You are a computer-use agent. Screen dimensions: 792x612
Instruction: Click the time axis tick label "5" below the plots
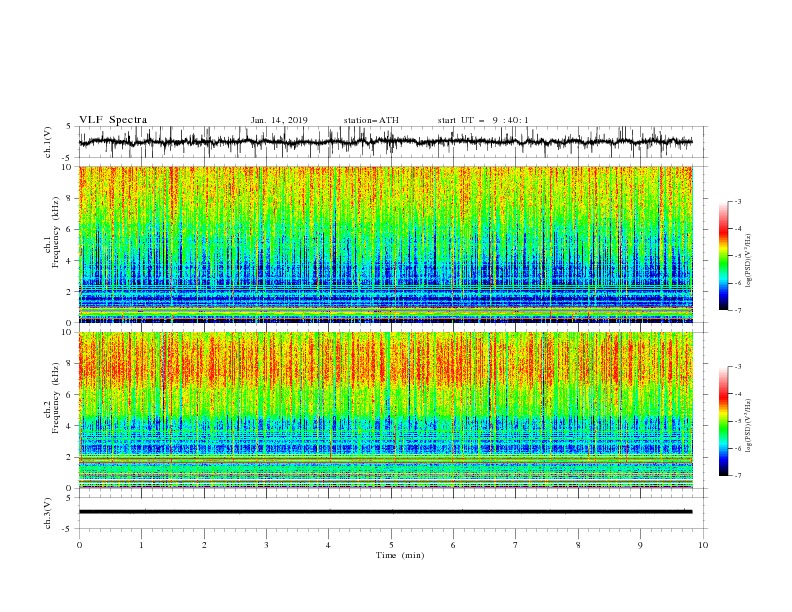tap(391, 545)
